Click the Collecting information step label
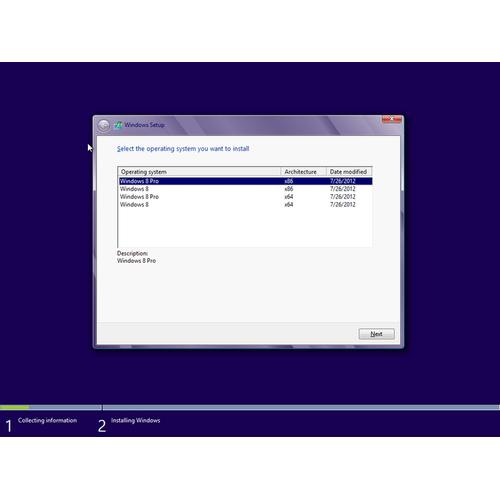This screenshot has height=500, width=500. (x=47, y=420)
